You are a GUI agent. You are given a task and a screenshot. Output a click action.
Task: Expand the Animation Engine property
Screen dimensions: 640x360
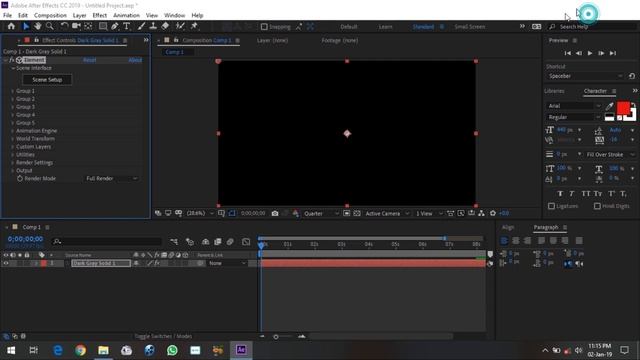tap(13, 131)
